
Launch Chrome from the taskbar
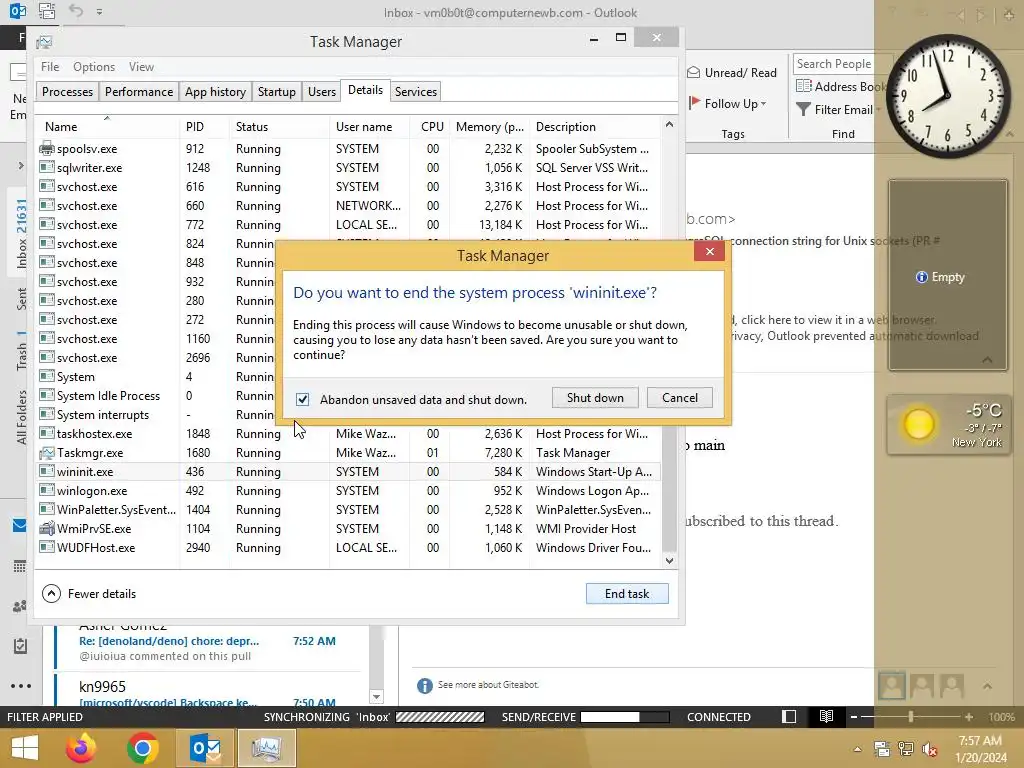(x=142, y=748)
